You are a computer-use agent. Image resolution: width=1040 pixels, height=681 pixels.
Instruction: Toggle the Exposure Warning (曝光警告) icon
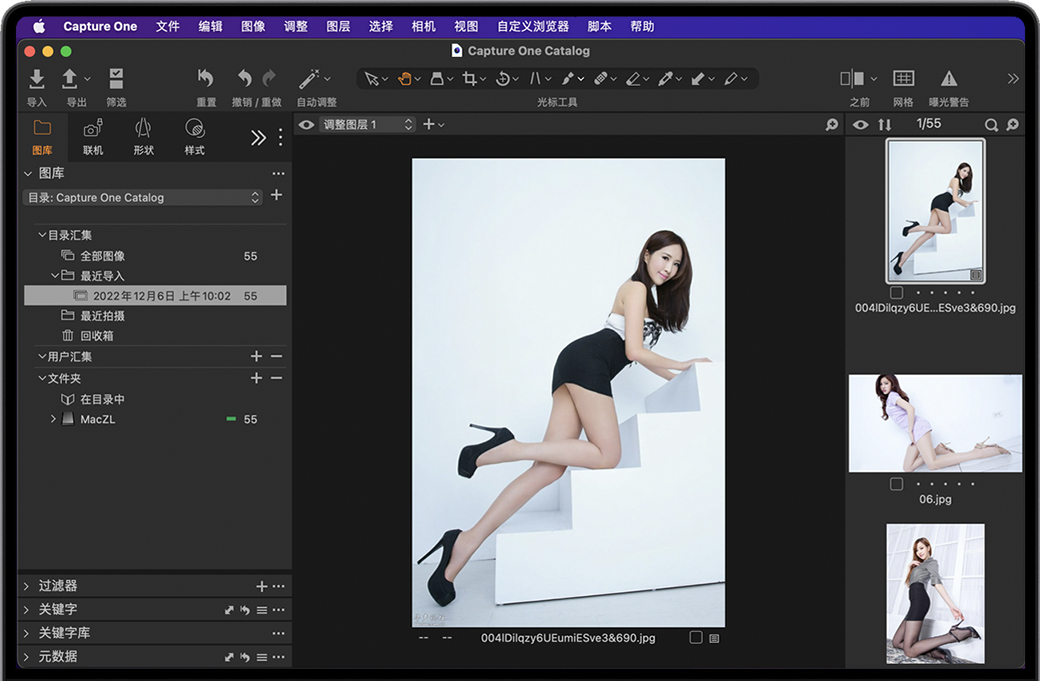[948, 79]
